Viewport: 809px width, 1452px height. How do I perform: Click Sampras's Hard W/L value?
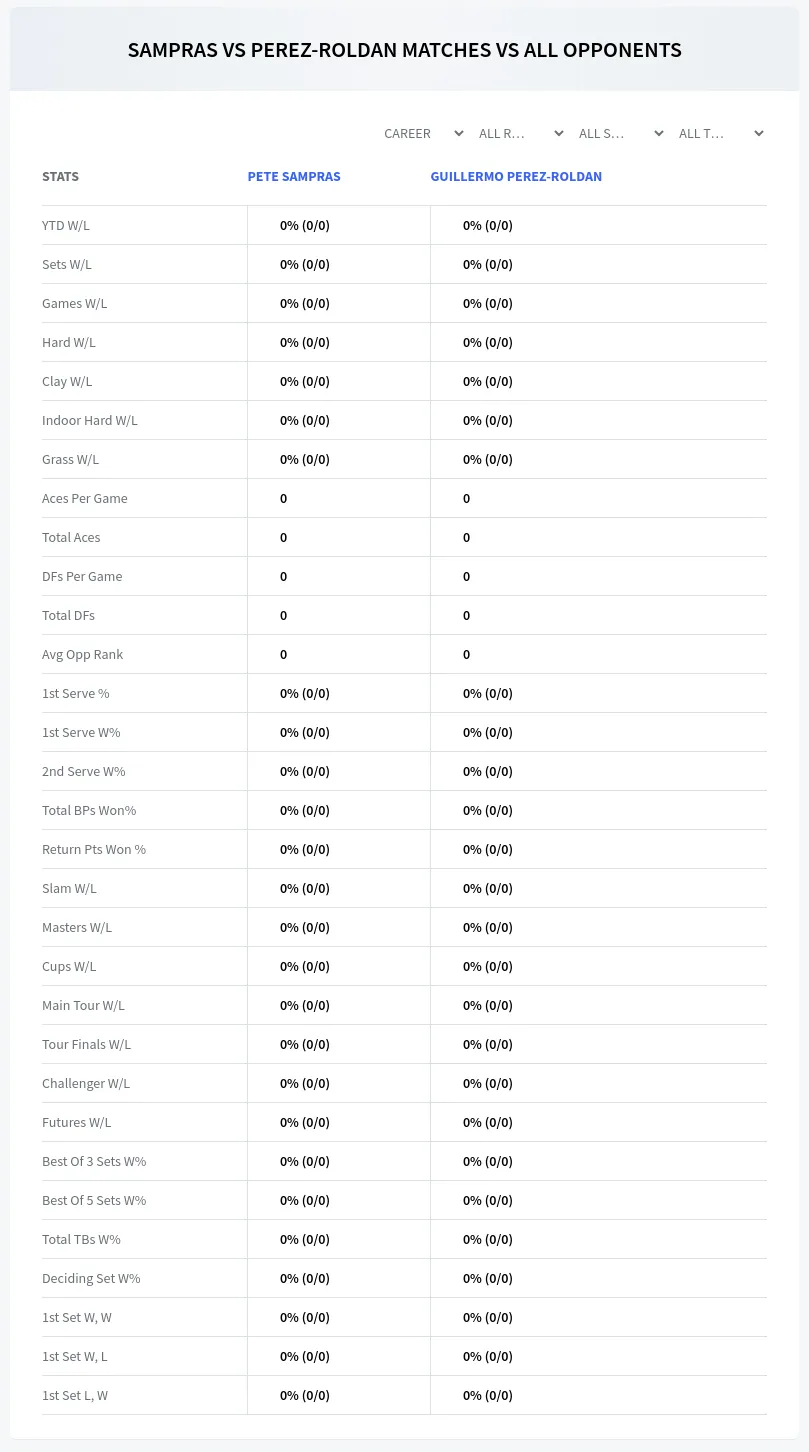(x=305, y=342)
